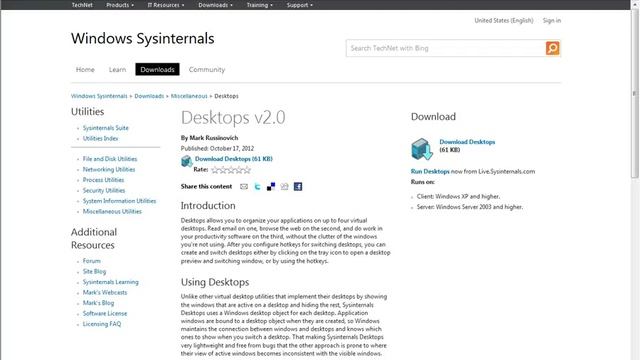Share this page via the email envelope icon

click(x=244, y=187)
